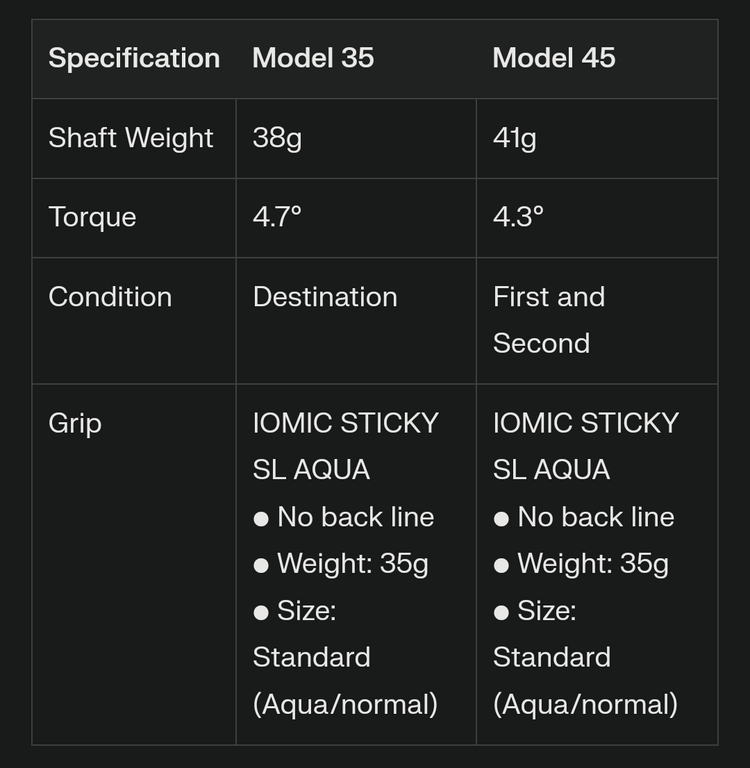Select the Torque row label
750x768 pixels.
coord(92,218)
